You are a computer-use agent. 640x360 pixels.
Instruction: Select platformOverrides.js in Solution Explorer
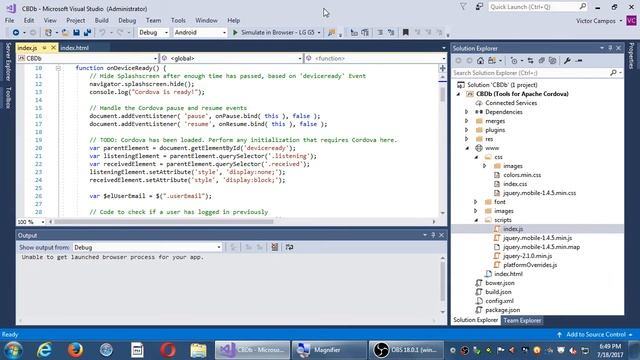point(530,265)
